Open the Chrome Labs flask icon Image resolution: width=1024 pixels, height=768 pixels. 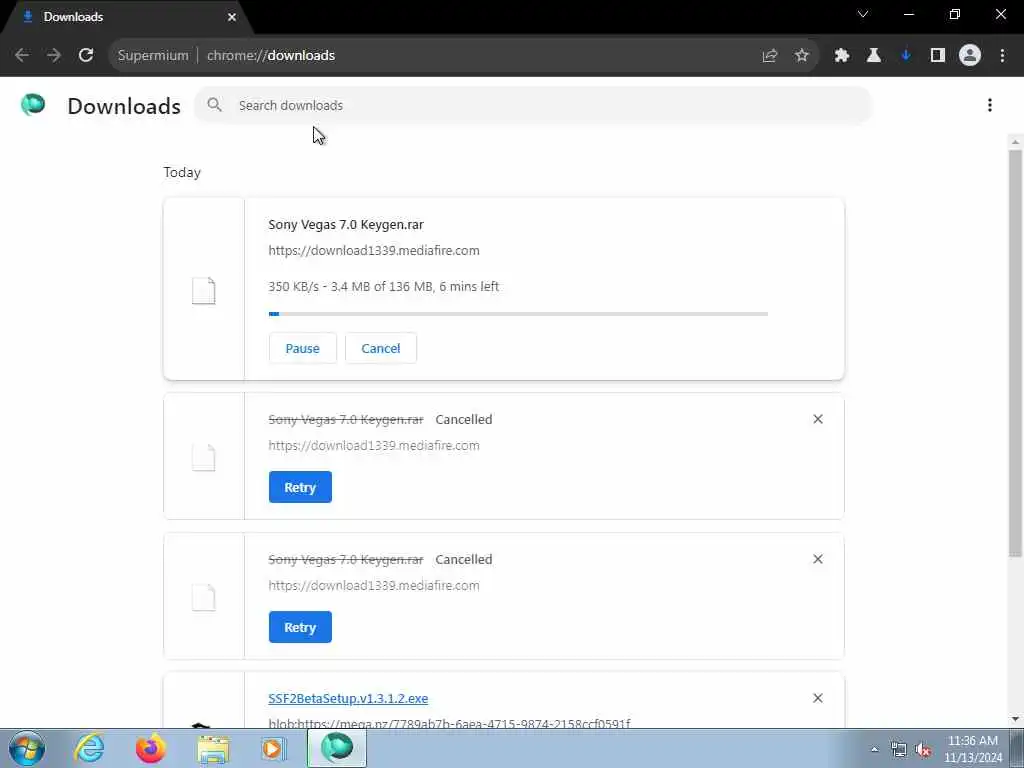[874, 56]
